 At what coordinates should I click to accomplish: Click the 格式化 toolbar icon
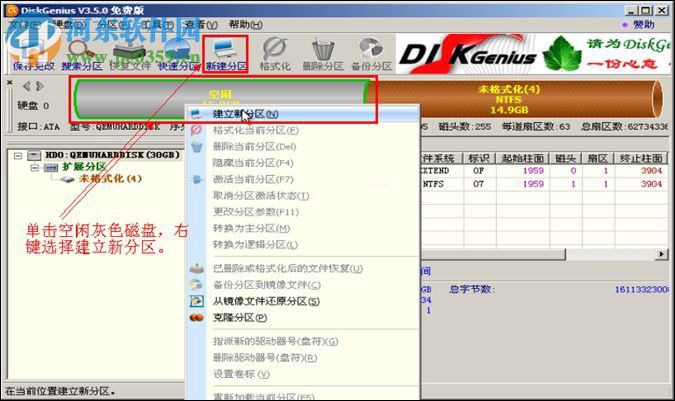point(275,54)
